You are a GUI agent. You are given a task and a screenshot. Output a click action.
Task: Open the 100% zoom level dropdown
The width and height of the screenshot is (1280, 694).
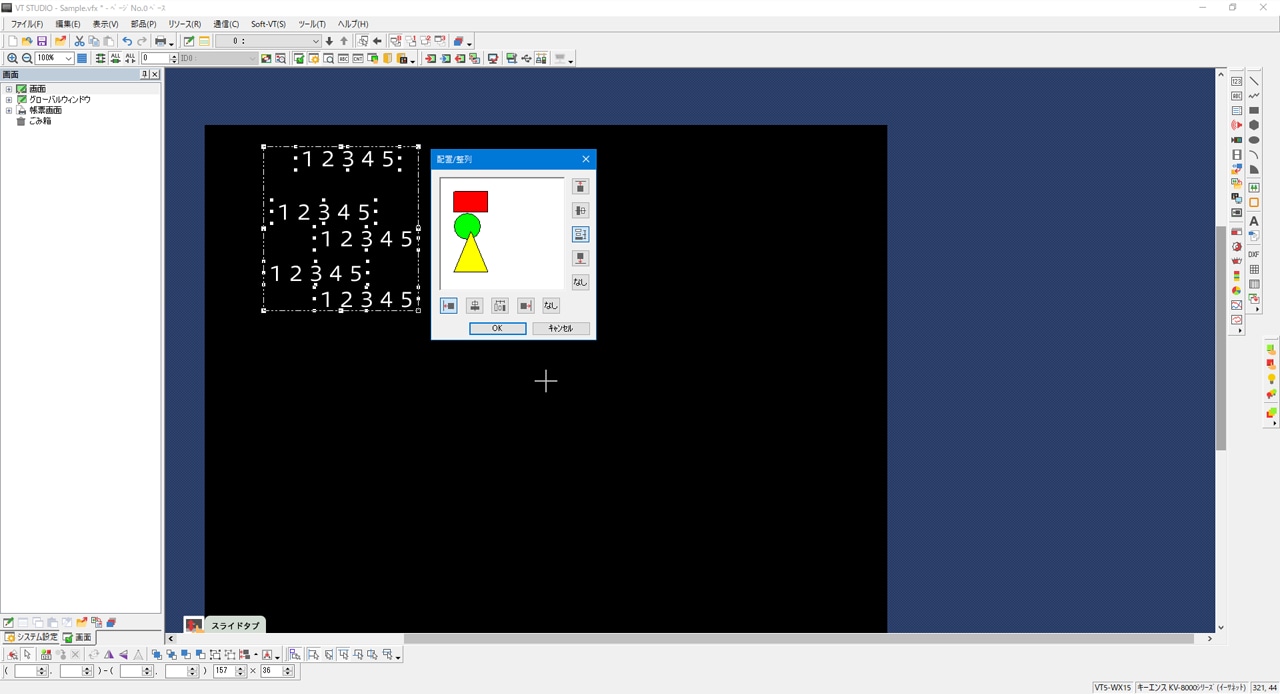pos(68,59)
